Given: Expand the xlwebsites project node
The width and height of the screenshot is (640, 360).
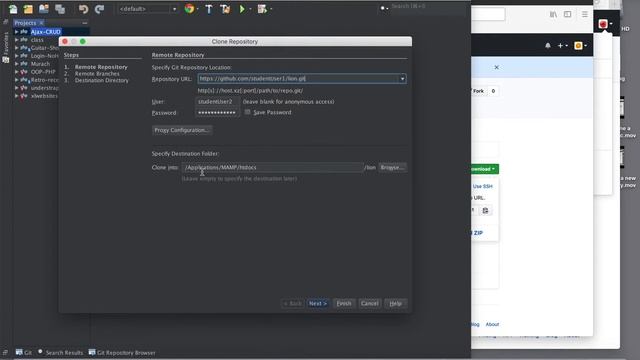Looking at the screenshot, I should (16, 96).
